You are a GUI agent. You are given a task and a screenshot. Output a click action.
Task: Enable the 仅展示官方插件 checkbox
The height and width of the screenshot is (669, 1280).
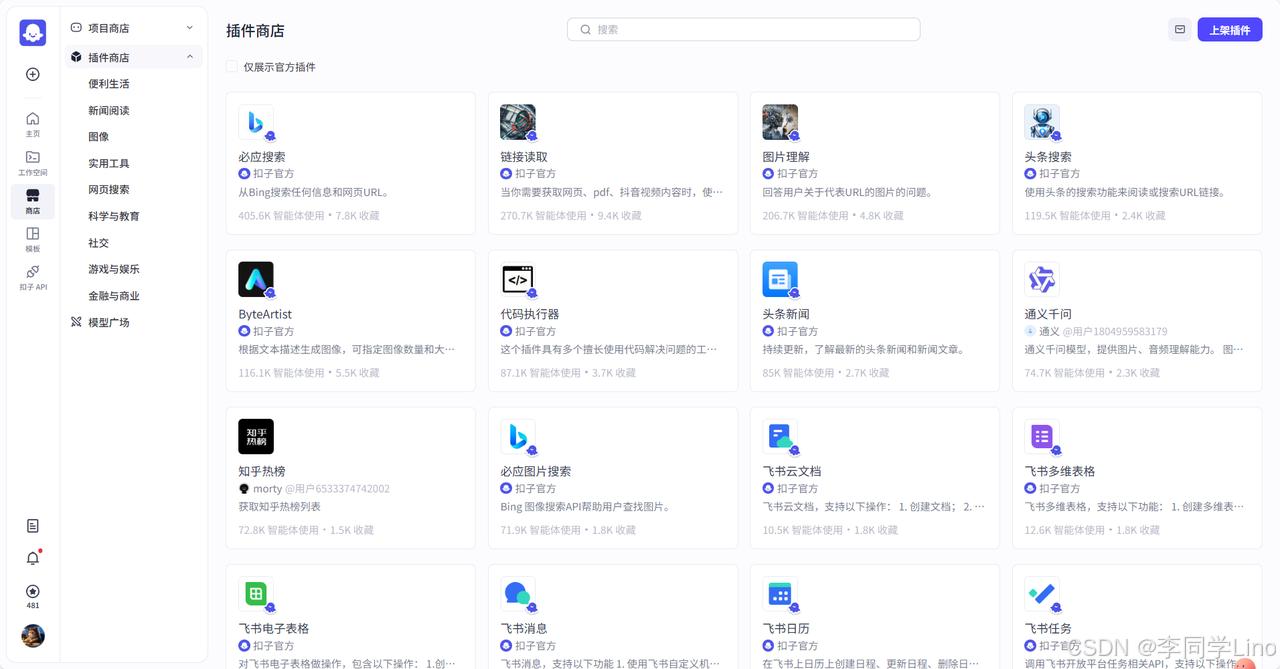pyautogui.click(x=232, y=67)
